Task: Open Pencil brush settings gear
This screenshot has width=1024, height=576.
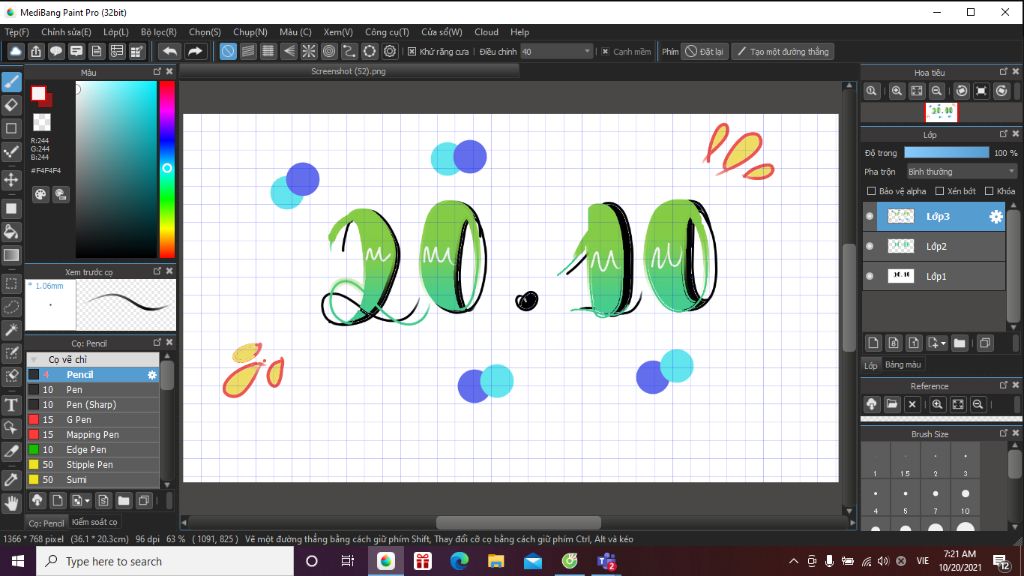Action: click(x=152, y=375)
